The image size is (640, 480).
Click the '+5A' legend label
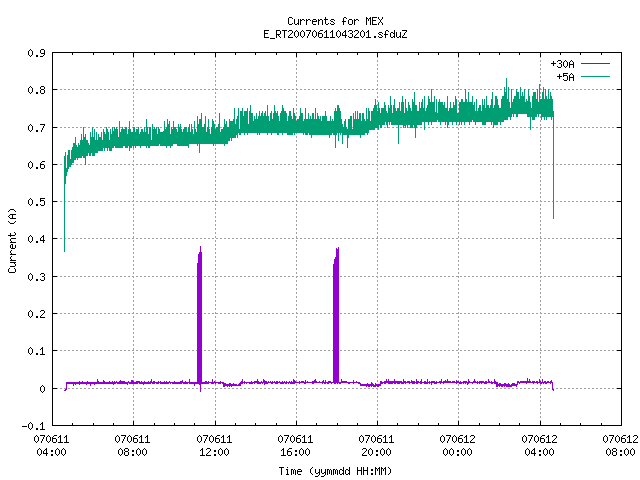tap(565, 77)
